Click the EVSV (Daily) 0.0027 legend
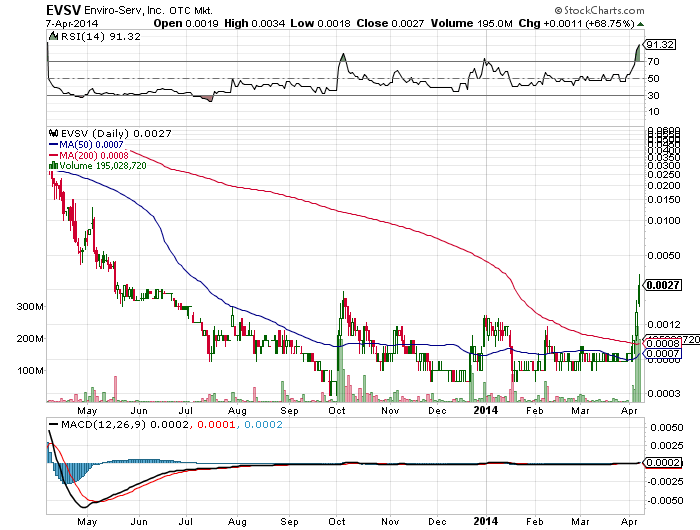This screenshot has width=700, height=530. pyautogui.click(x=116, y=134)
